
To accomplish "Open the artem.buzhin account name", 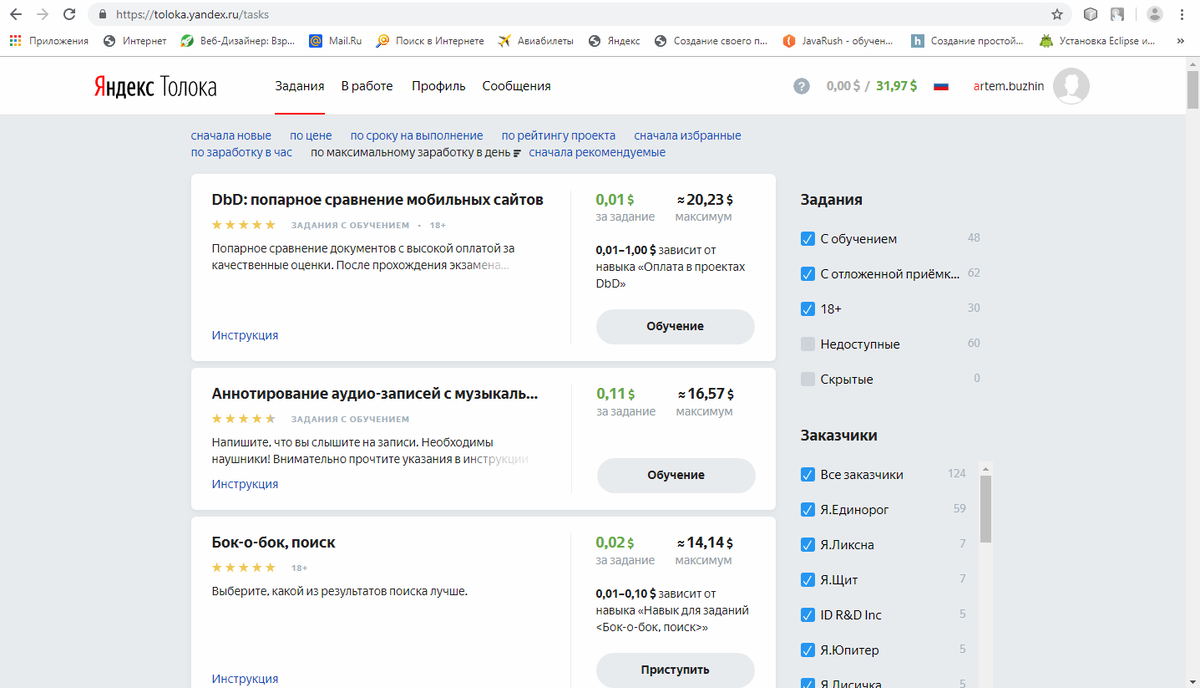I will point(1008,86).
